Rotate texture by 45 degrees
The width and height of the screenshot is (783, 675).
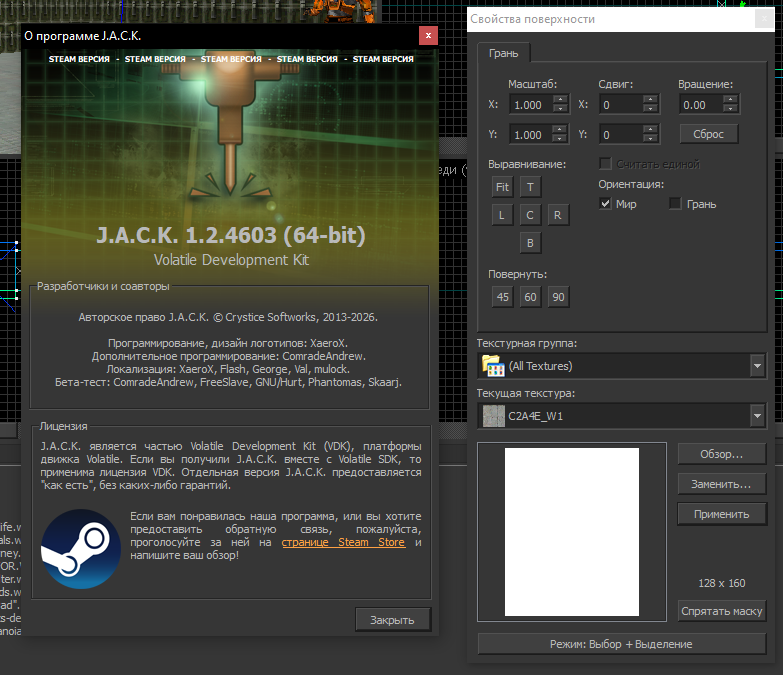pyautogui.click(x=502, y=297)
